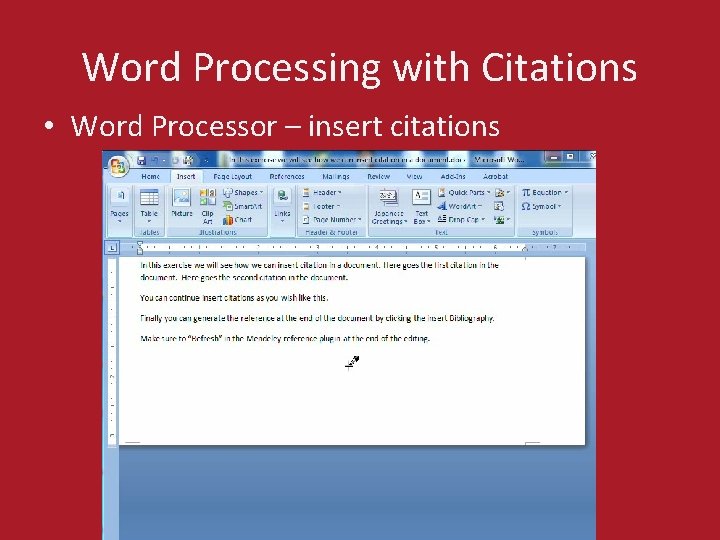This screenshot has width=720, height=540.
Task: Click the first line 'In this exercise we will see'
Action: coord(319,265)
